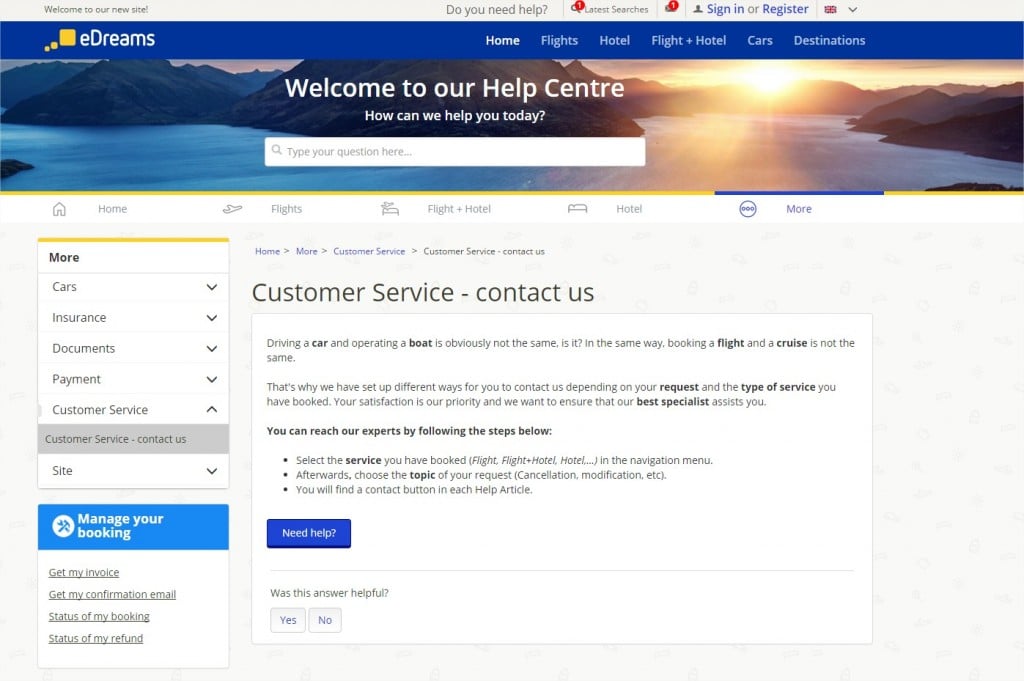The width and height of the screenshot is (1024, 681).
Task: Open the Get my invoice link
Action: [x=84, y=573]
